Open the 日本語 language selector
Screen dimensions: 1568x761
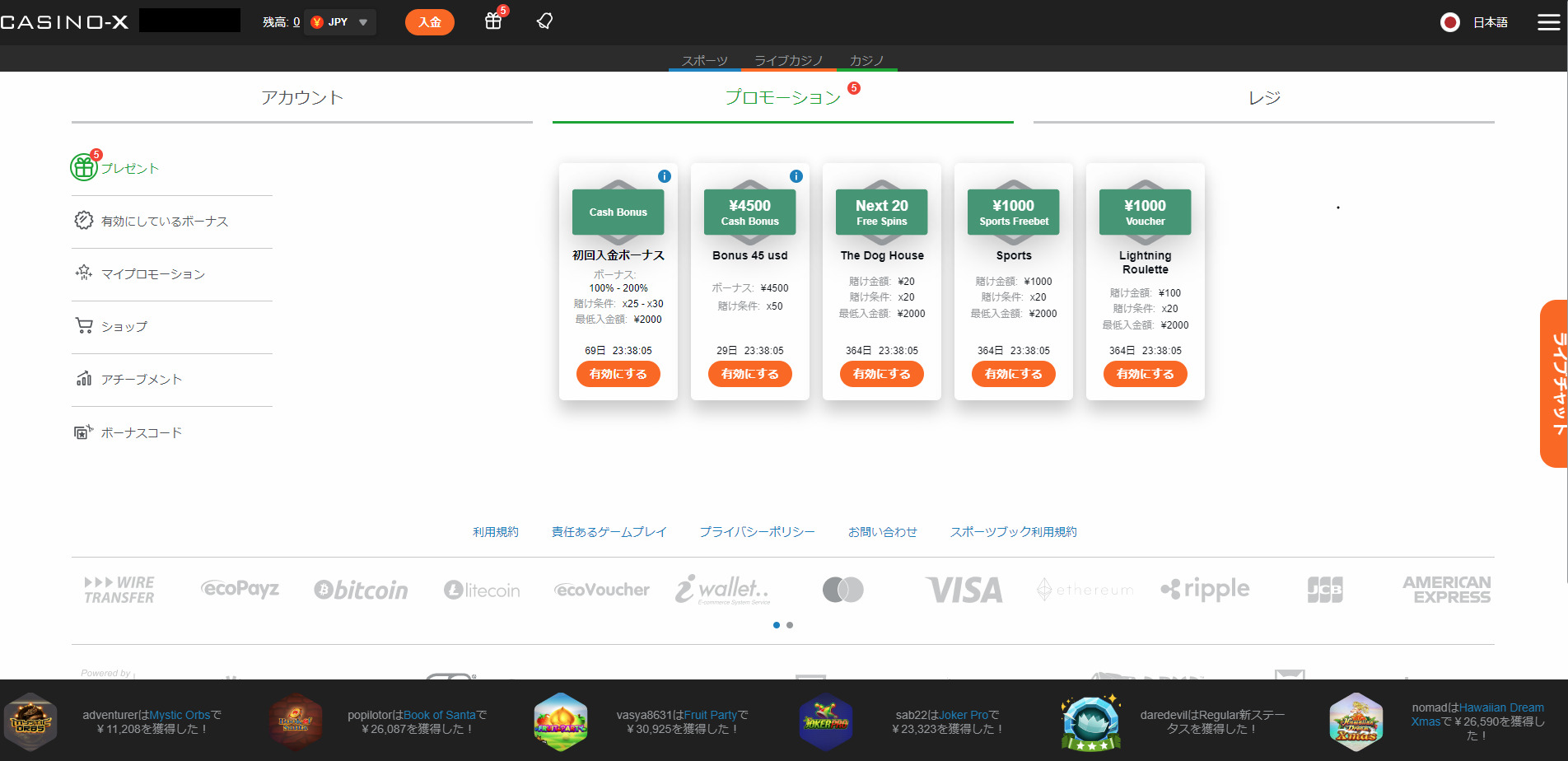[1490, 22]
